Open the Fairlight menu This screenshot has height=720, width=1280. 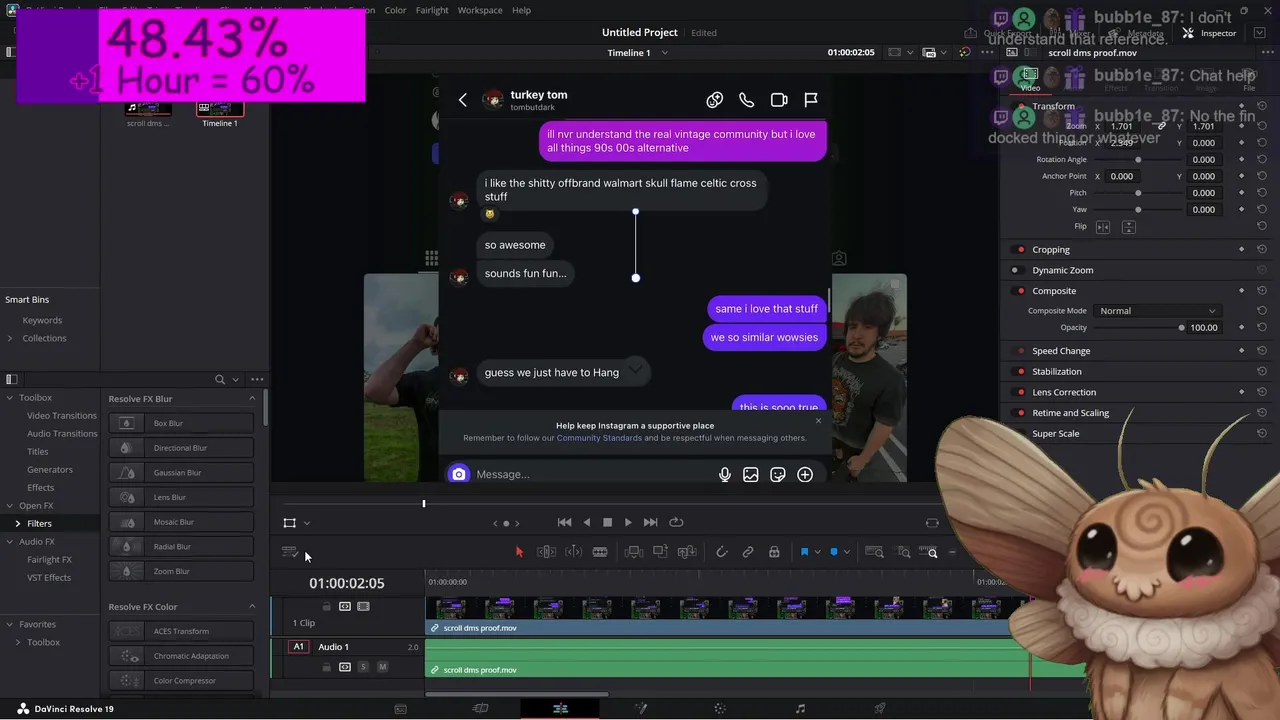coord(432,10)
